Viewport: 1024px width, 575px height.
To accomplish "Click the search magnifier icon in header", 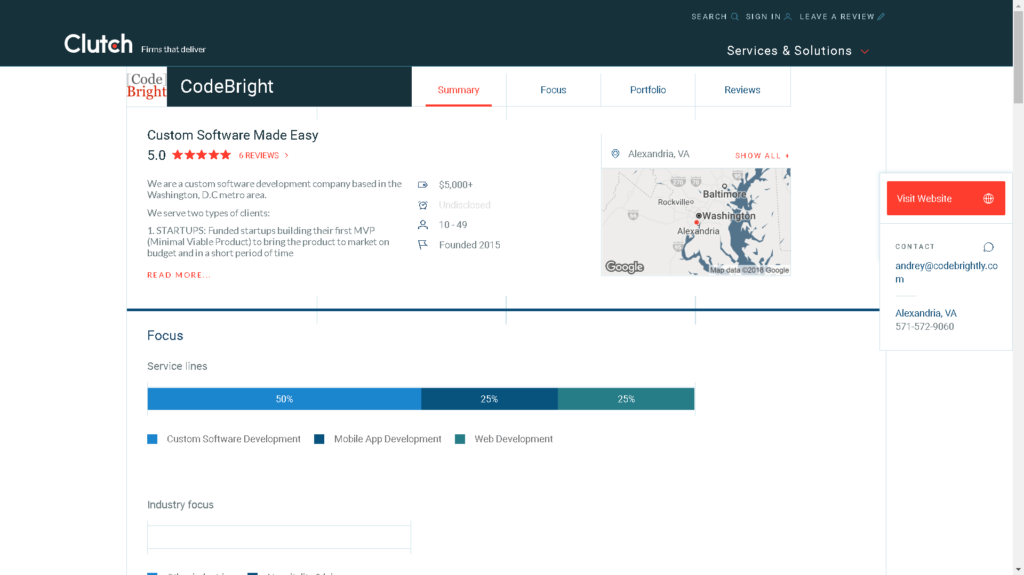I will click(735, 17).
